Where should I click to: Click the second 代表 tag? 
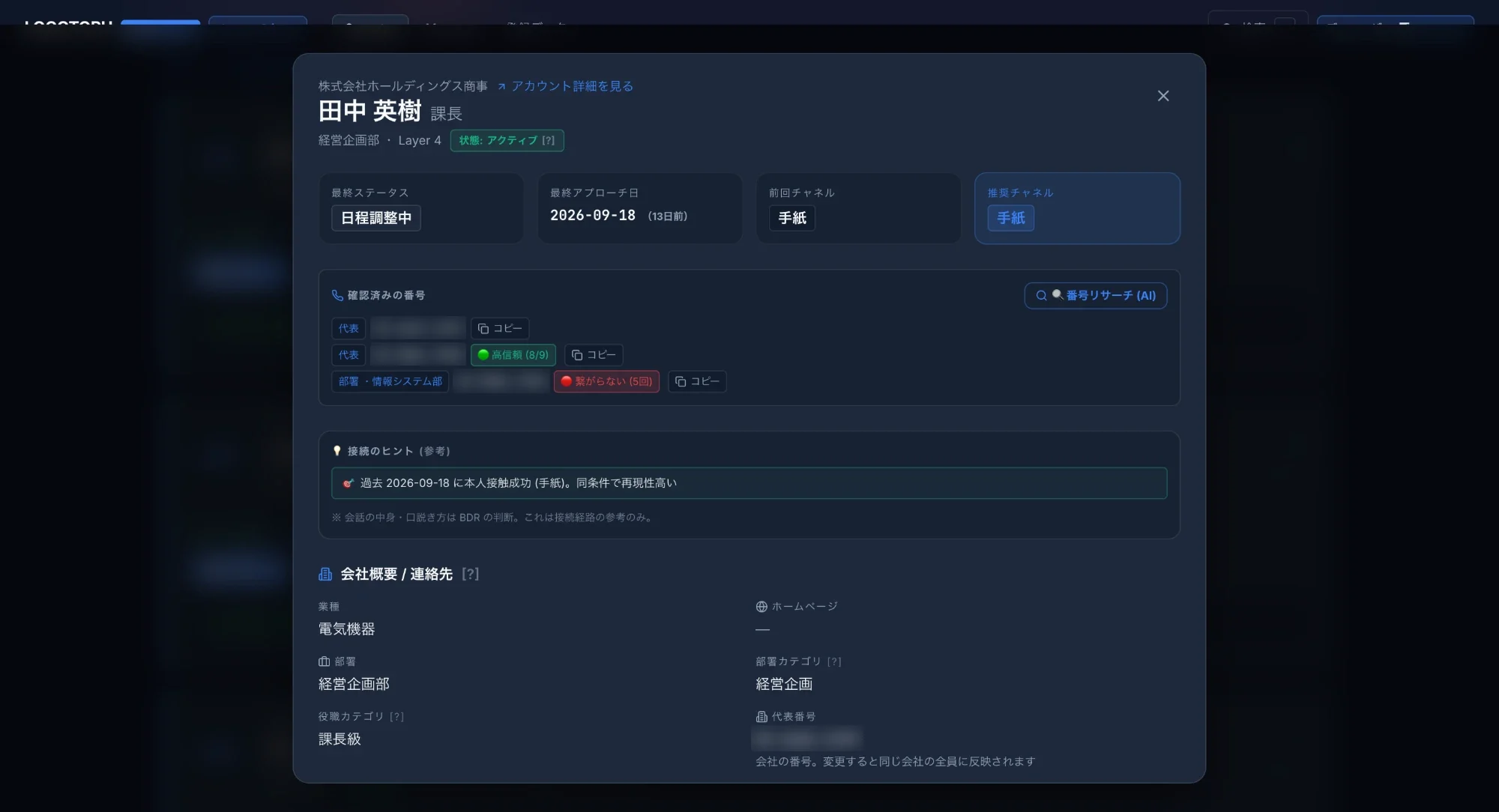click(x=349, y=355)
